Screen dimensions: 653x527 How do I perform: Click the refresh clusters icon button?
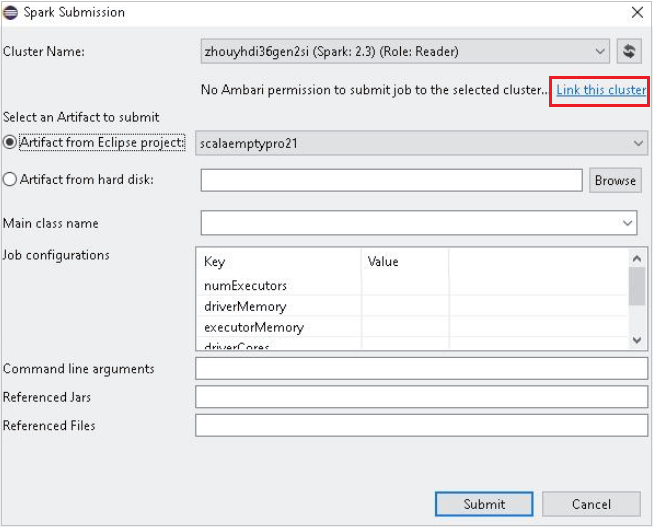pyautogui.click(x=629, y=51)
